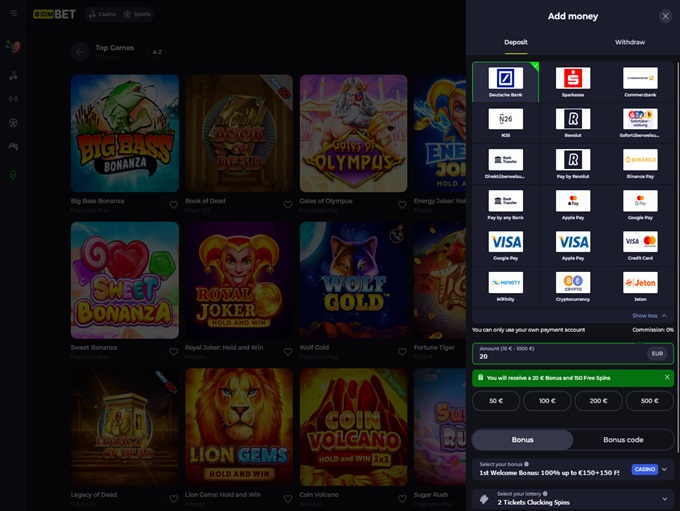This screenshot has height=511, width=680.
Task: Toggle heart on Legacy of Dead
Action: click(x=173, y=499)
